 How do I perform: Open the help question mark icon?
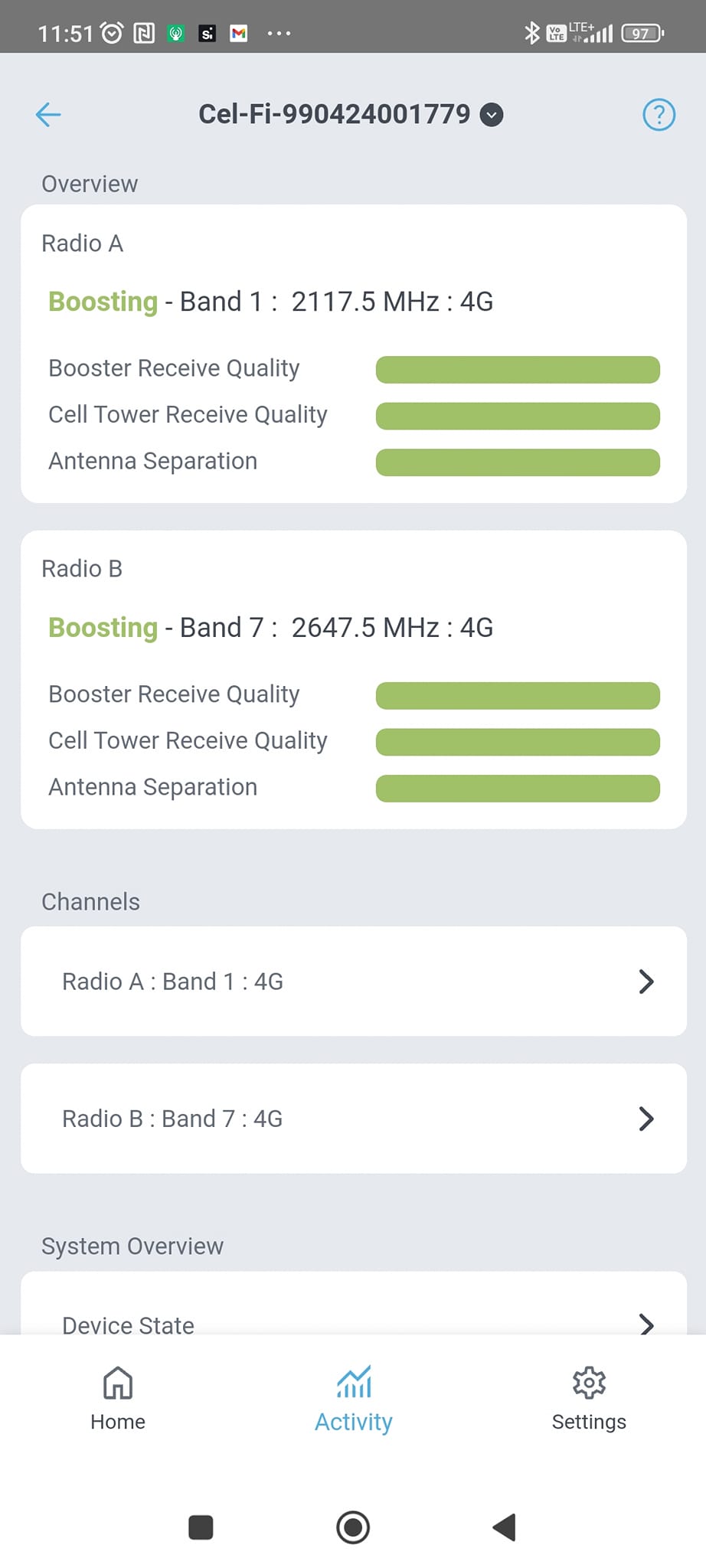pos(659,115)
